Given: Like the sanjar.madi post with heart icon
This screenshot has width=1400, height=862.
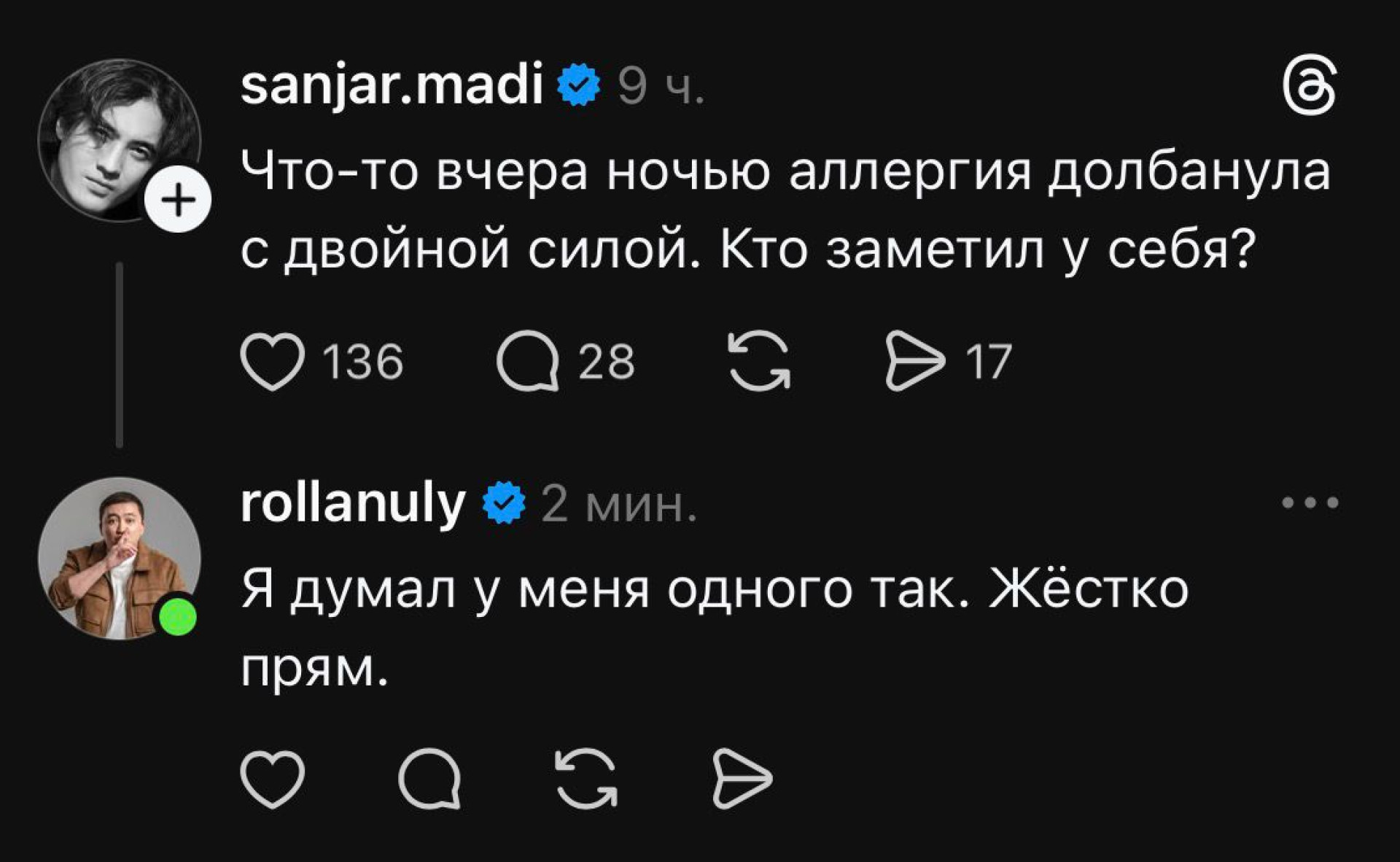Looking at the screenshot, I should tap(272, 362).
